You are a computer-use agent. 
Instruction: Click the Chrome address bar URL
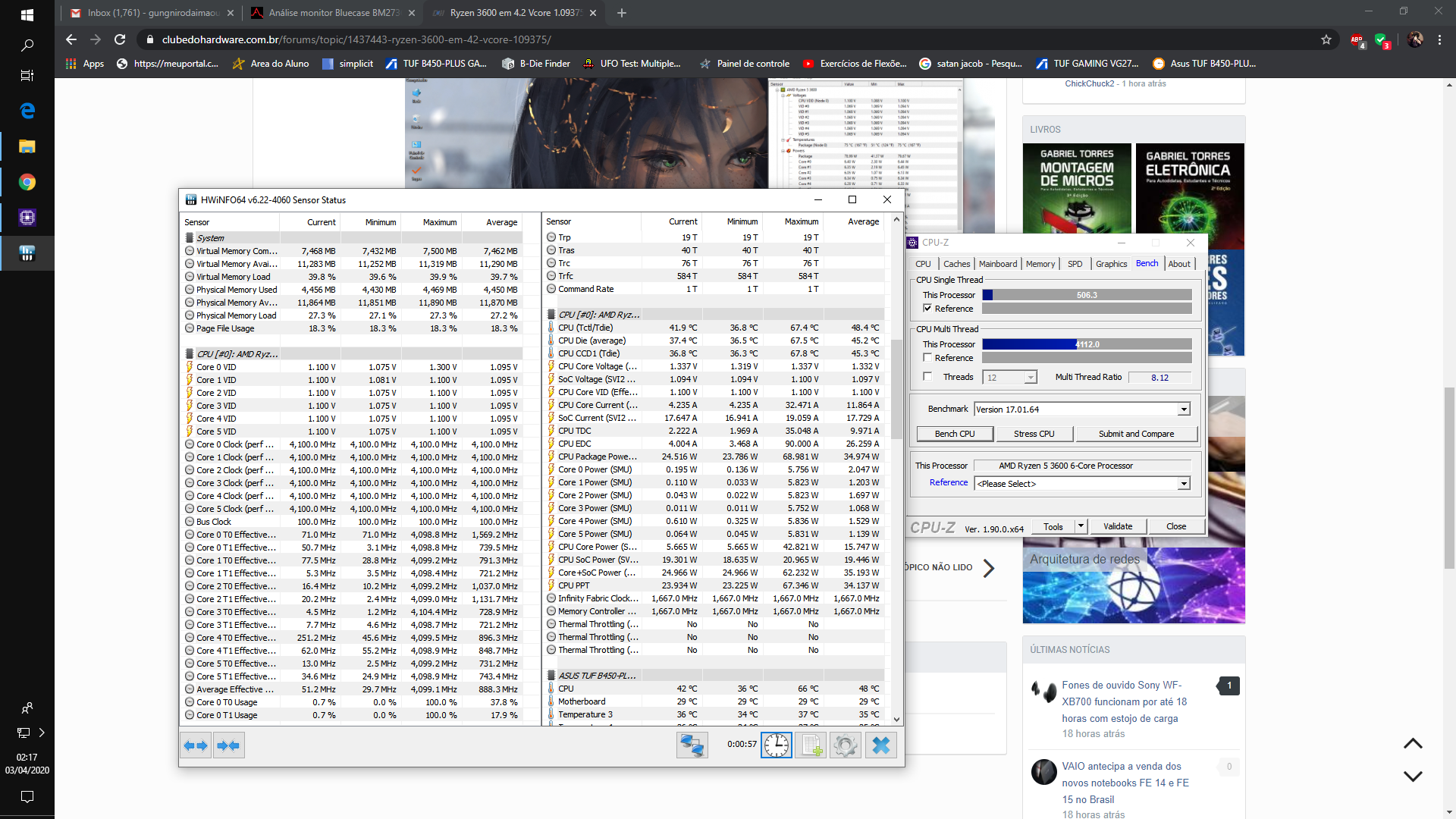pos(356,39)
